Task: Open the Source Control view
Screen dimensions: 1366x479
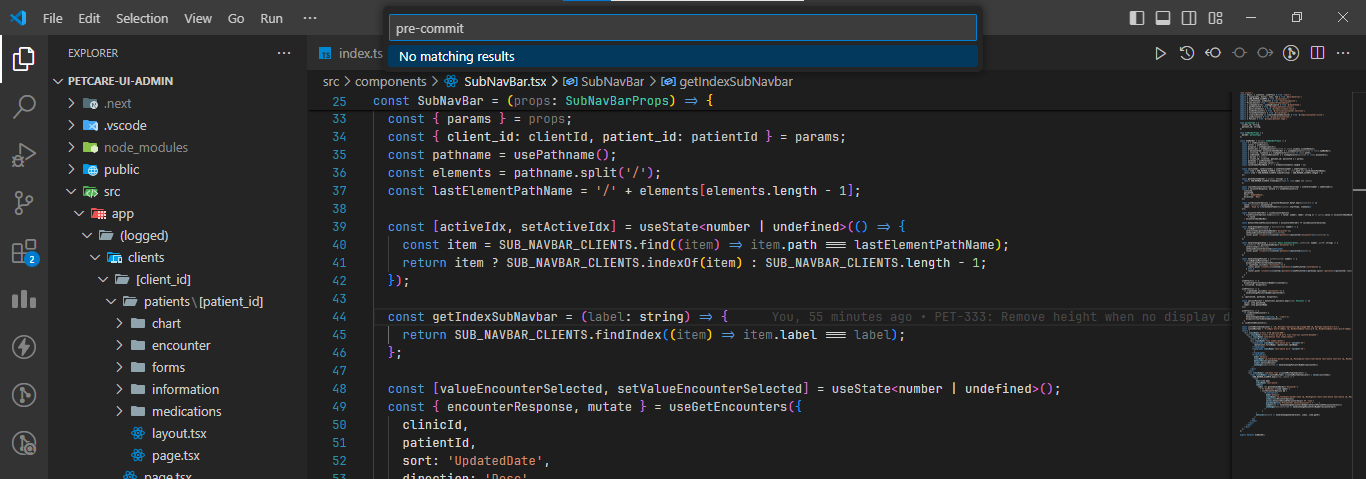Action: (x=24, y=203)
